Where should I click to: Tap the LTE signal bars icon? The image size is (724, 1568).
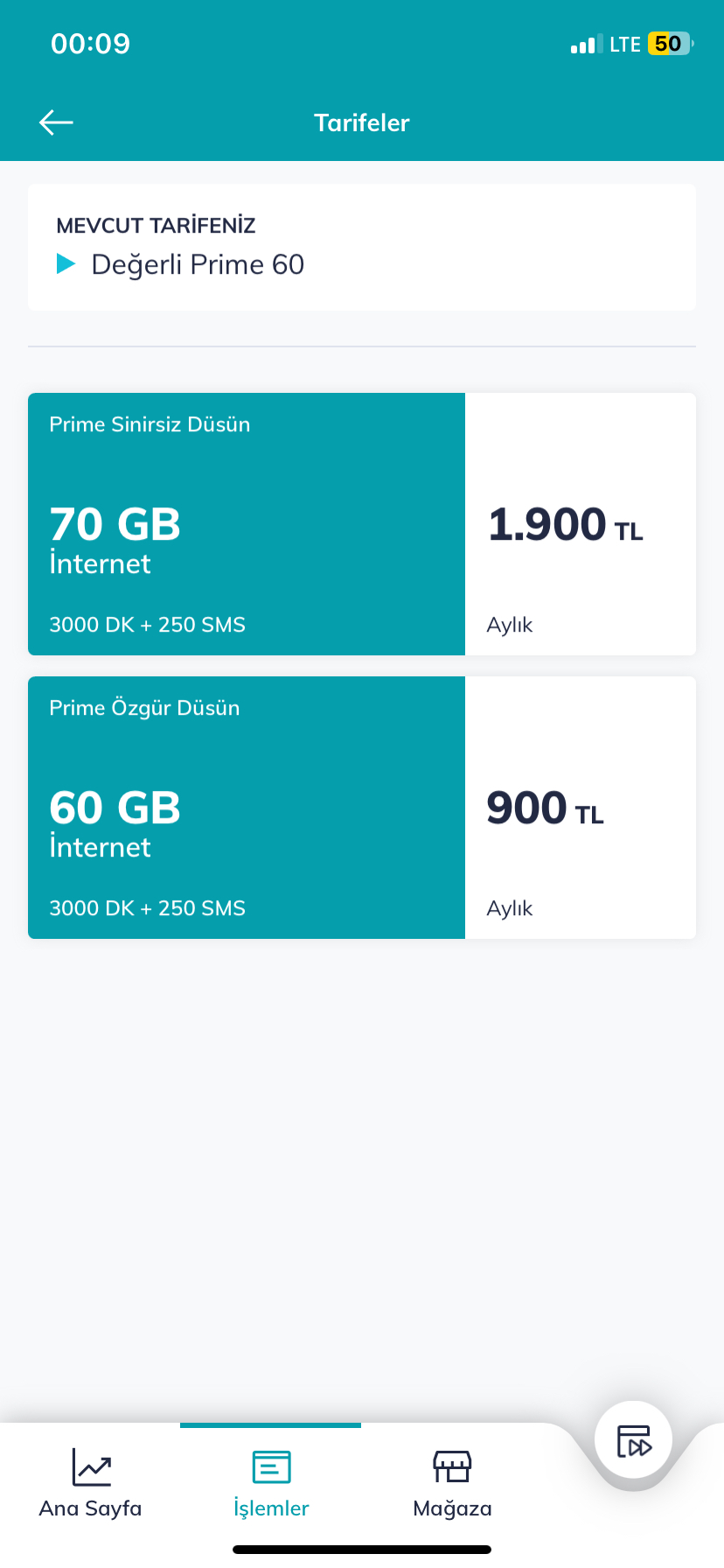[586, 45]
